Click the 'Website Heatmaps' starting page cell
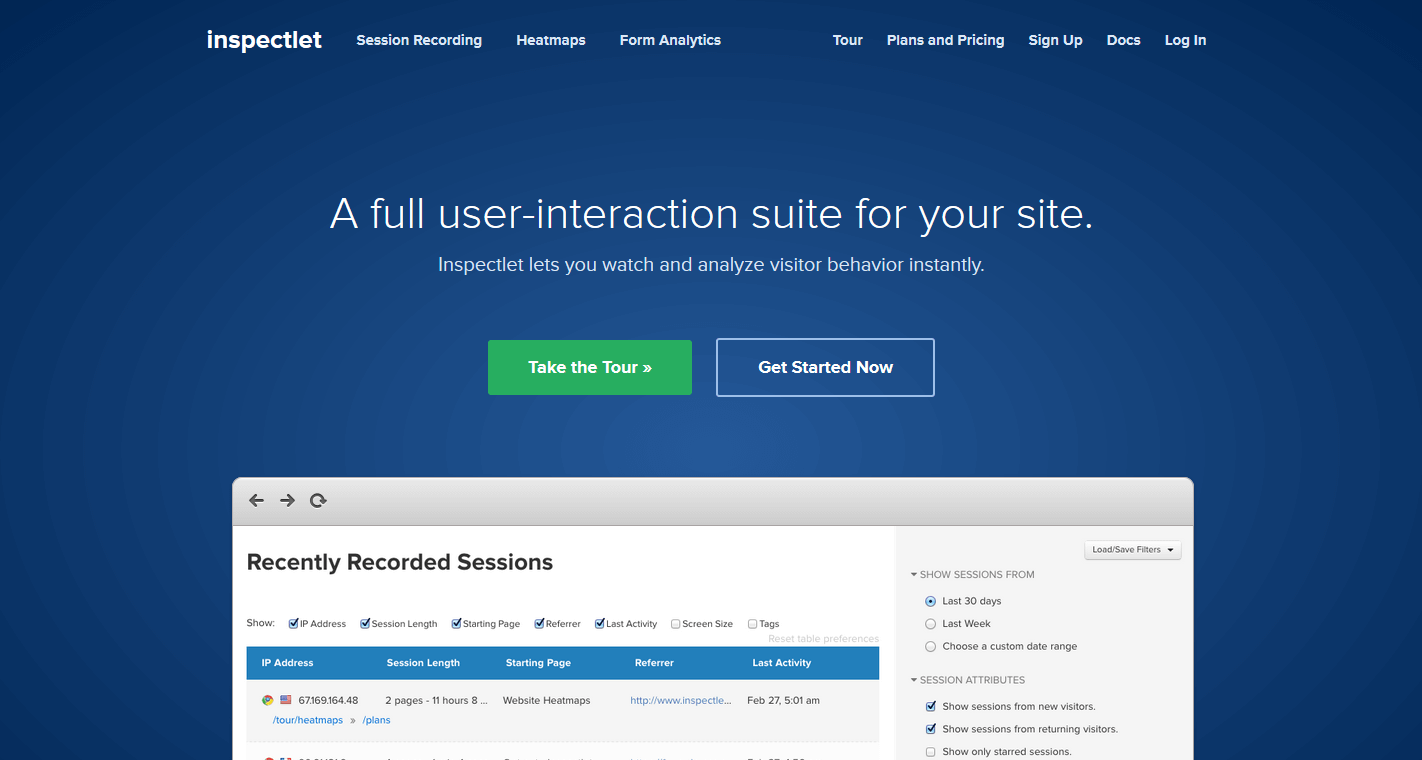 coord(547,701)
